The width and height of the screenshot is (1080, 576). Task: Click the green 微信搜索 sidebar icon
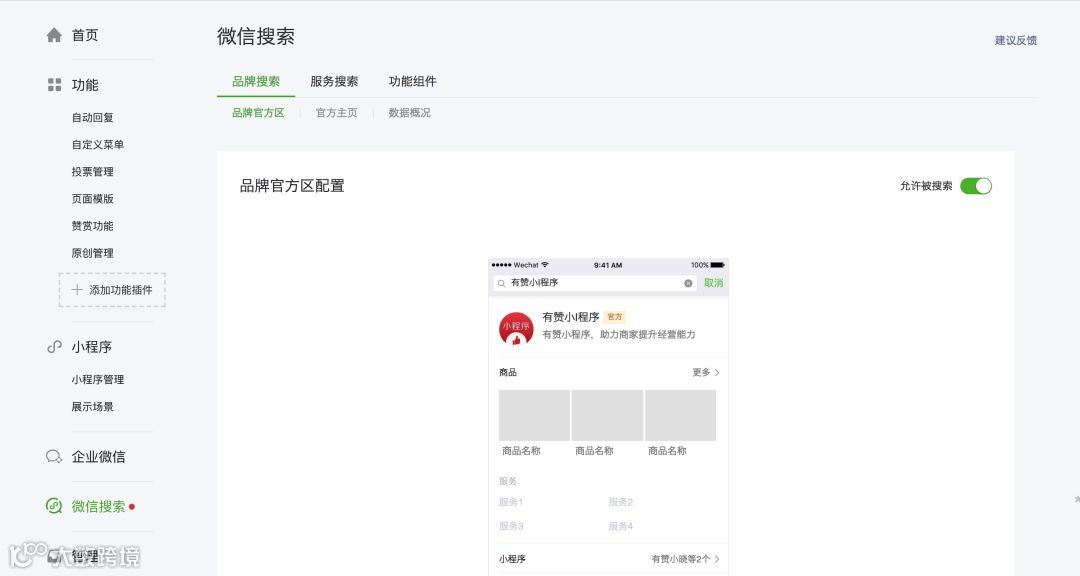[x=54, y=506]
